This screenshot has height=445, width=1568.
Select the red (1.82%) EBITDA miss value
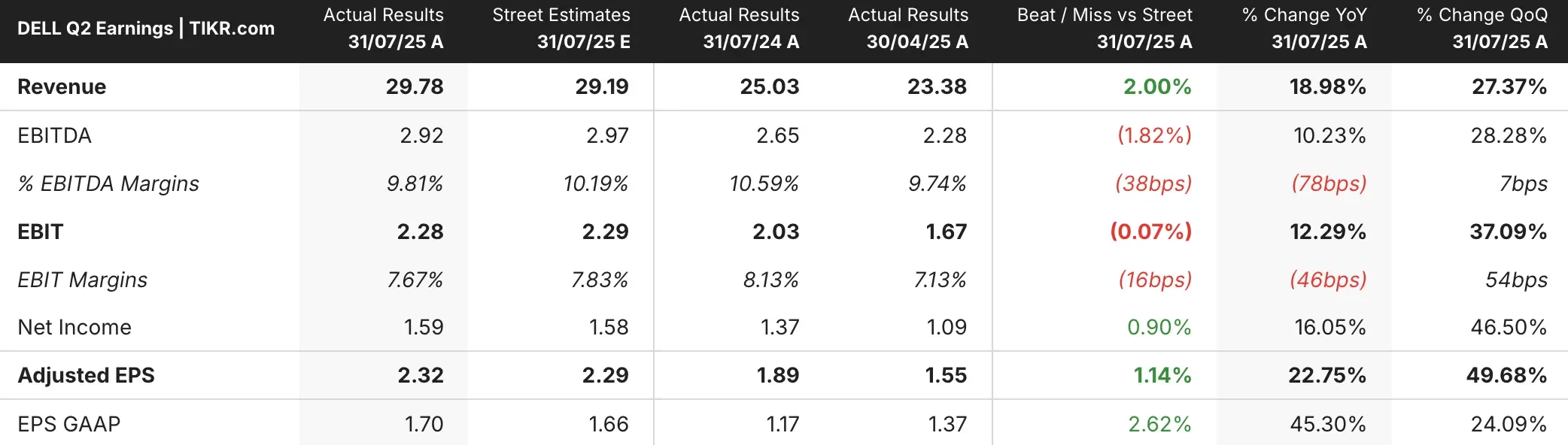click(1154, 135)
